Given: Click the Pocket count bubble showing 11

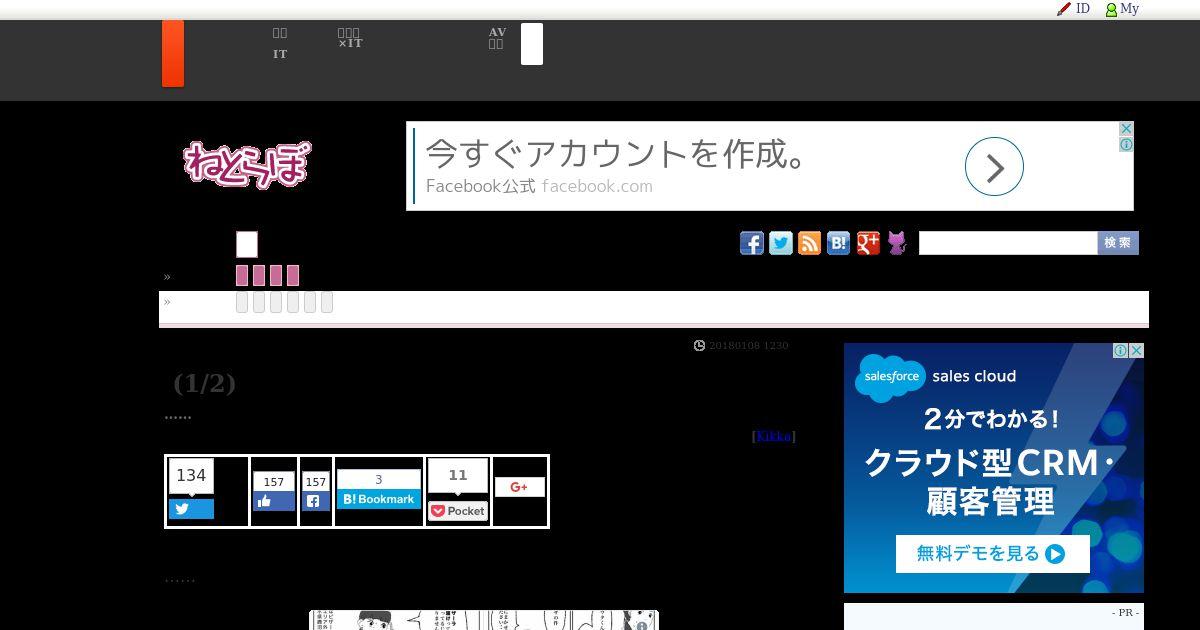Looking at the screenshot, I should point(458,476).
